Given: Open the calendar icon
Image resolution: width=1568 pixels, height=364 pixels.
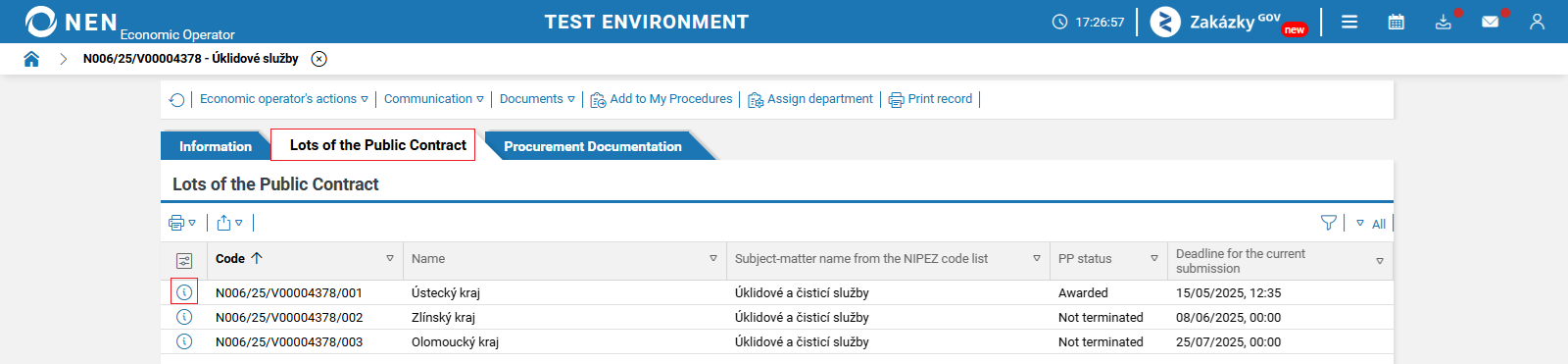Looking at the screenshot, I should coord(1396,22).
